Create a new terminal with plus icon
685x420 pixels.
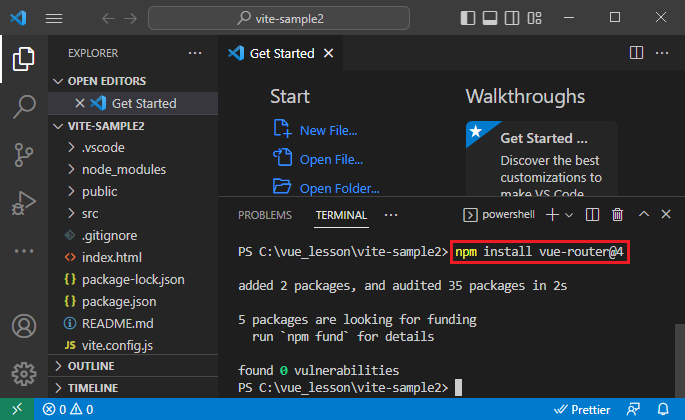pyautogui.click(x=552, y=215)
